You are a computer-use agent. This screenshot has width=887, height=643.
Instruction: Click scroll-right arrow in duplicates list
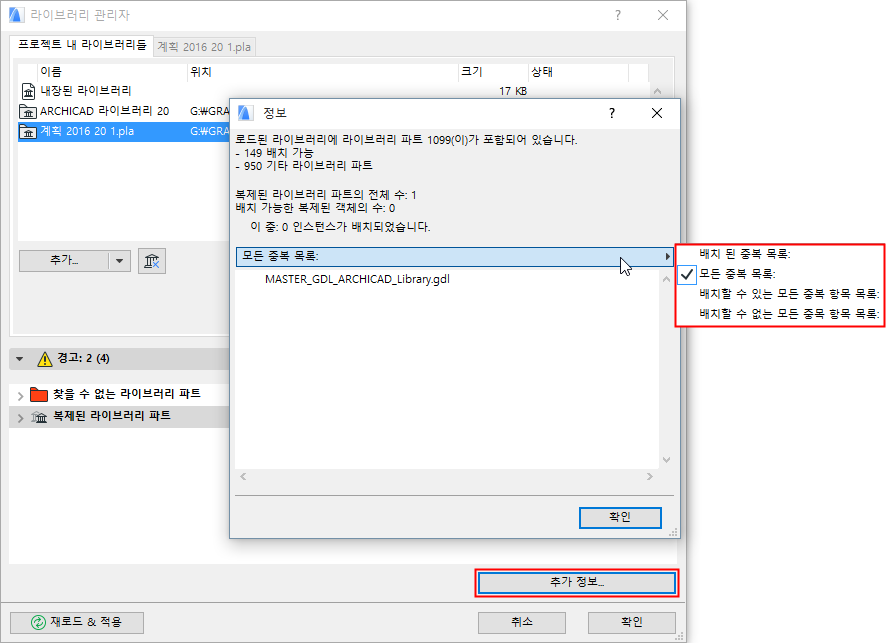[649, 477]
